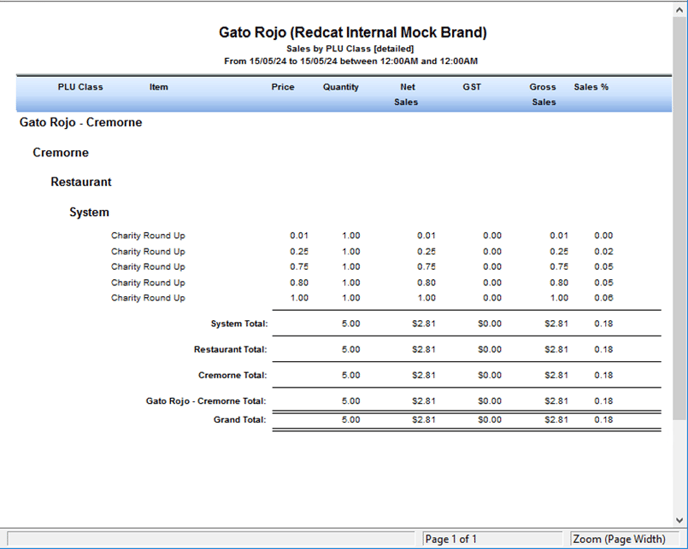Click Charity Round Up row priced 0.75
The width and height of the screenshot is (688, 549).
362,267
